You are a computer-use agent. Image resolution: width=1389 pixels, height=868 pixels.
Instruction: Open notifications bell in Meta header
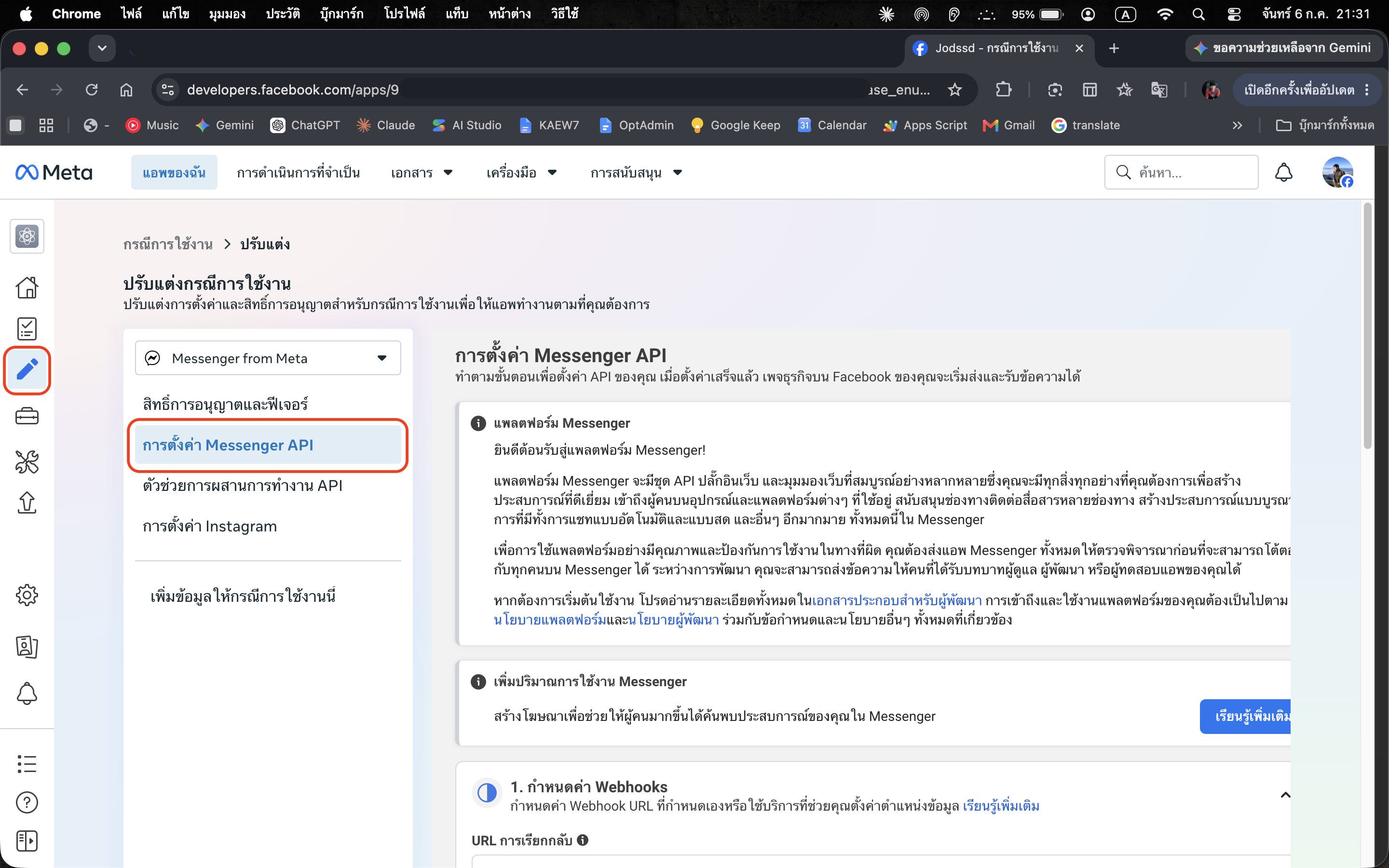[x=1283, y=172]
